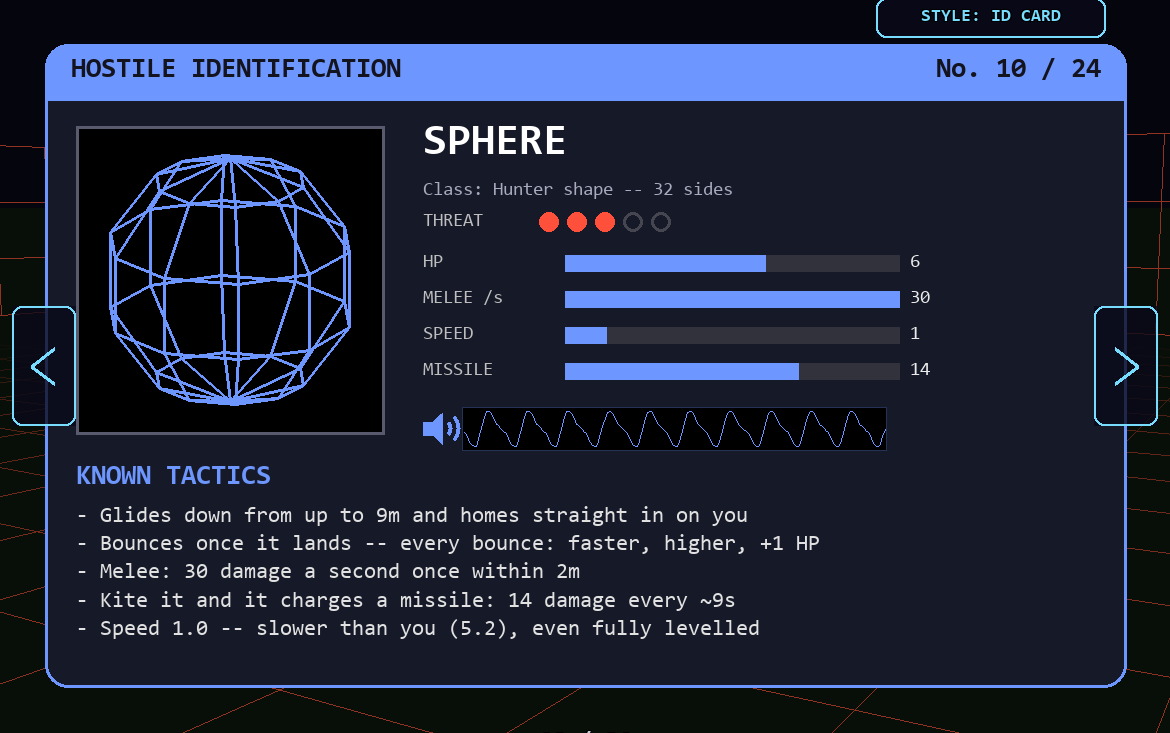Click tactic line 'Glides down from up to 9m'
Screen dimensions: 1170x733
pyautogui.click(x=412, y=516)
